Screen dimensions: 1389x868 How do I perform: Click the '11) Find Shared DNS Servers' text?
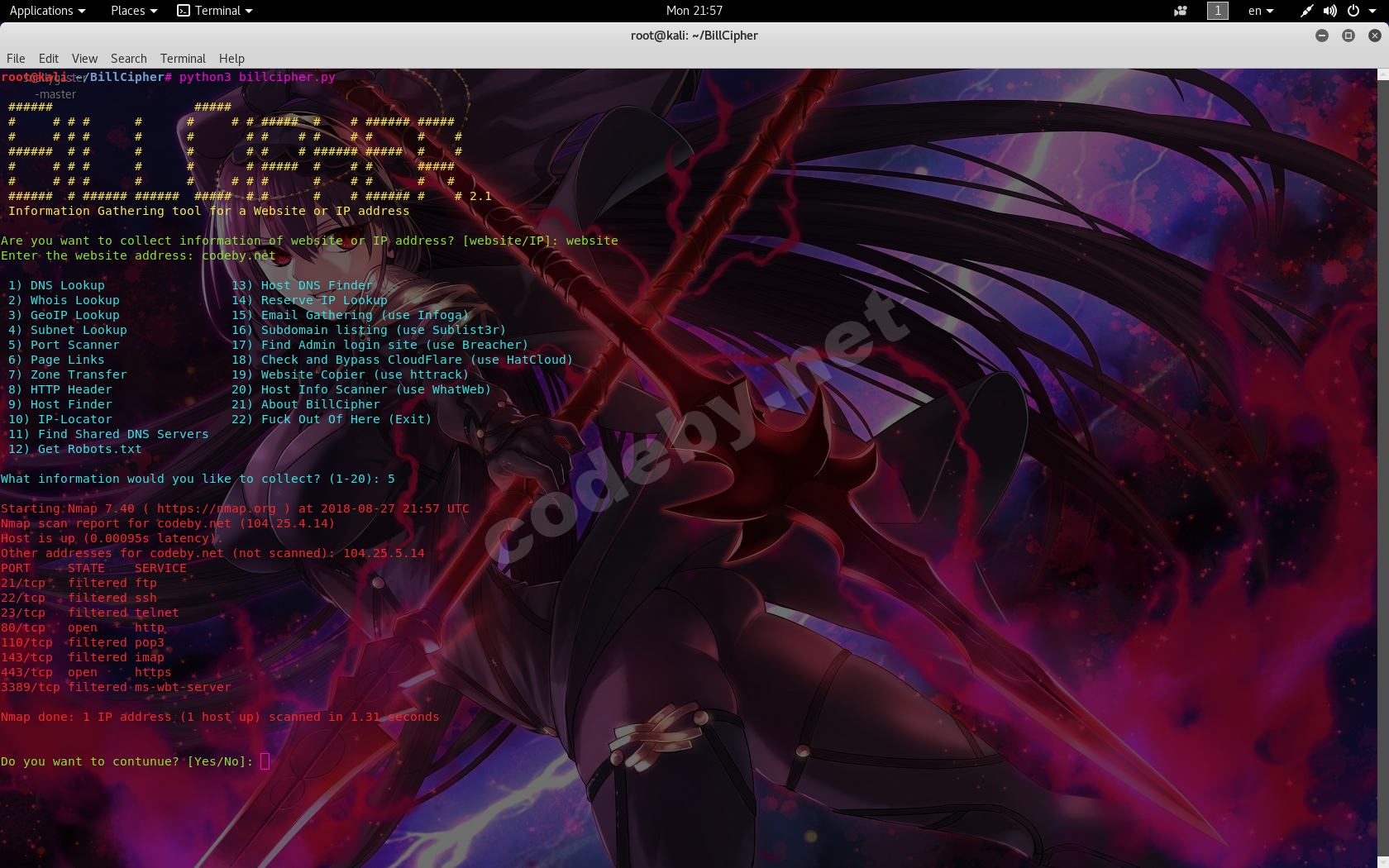pos(108,434)
